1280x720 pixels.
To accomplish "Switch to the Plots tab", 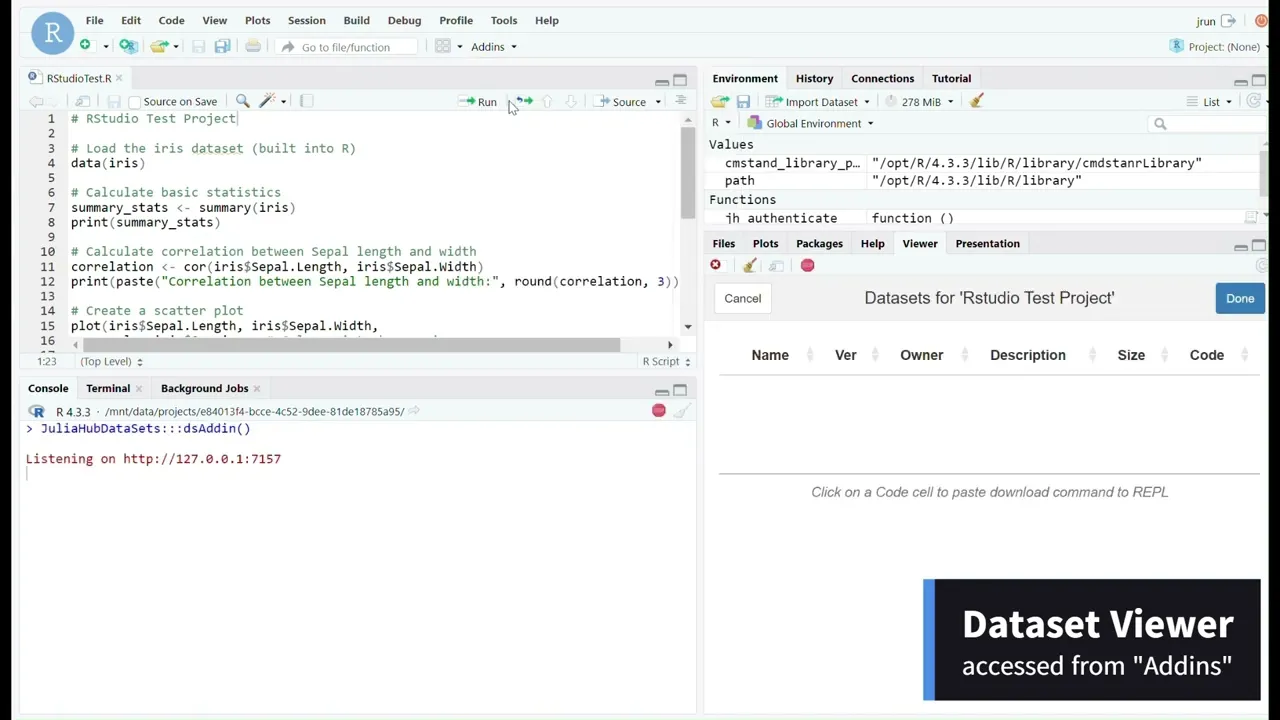I will tap(765, 243).
